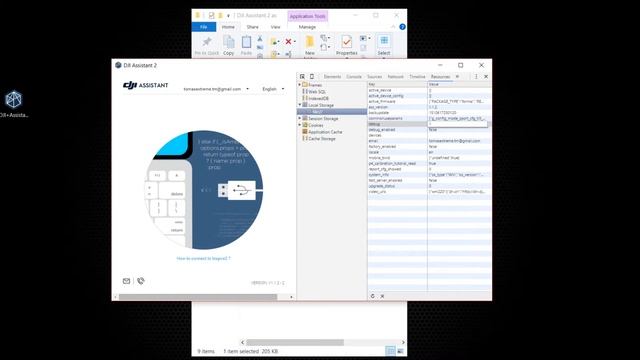
Task: Open the DevTools kebab options menu
Action: tap(476, 76)
